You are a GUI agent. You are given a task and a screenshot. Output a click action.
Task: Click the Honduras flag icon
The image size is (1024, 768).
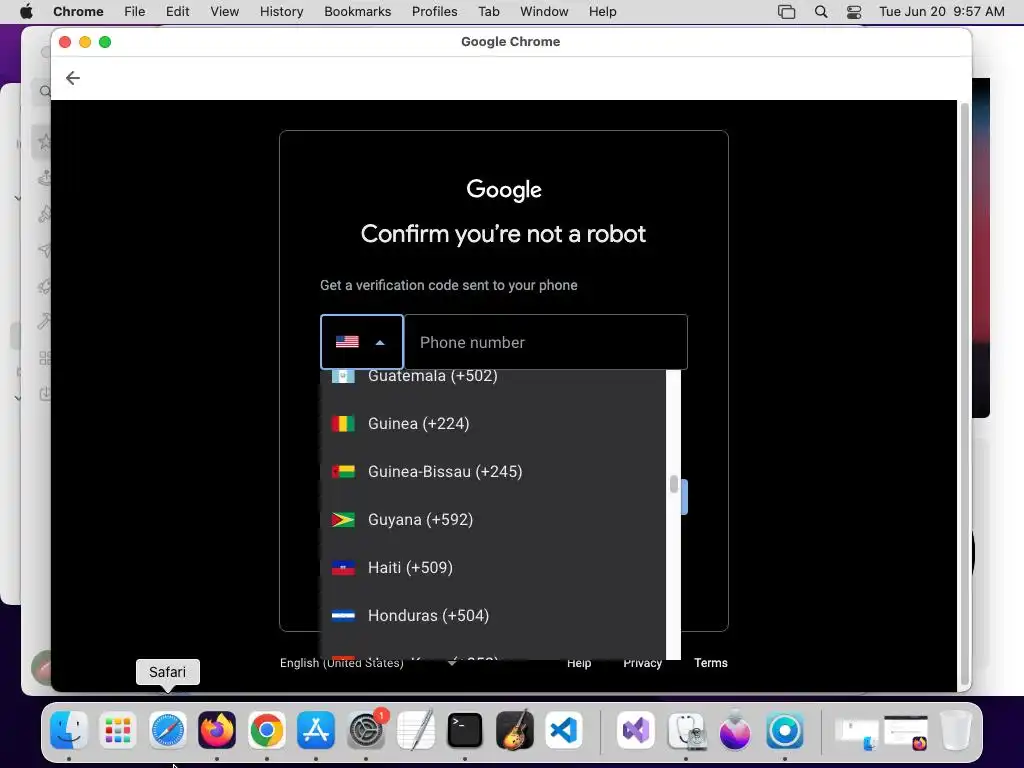coord(343,616)
